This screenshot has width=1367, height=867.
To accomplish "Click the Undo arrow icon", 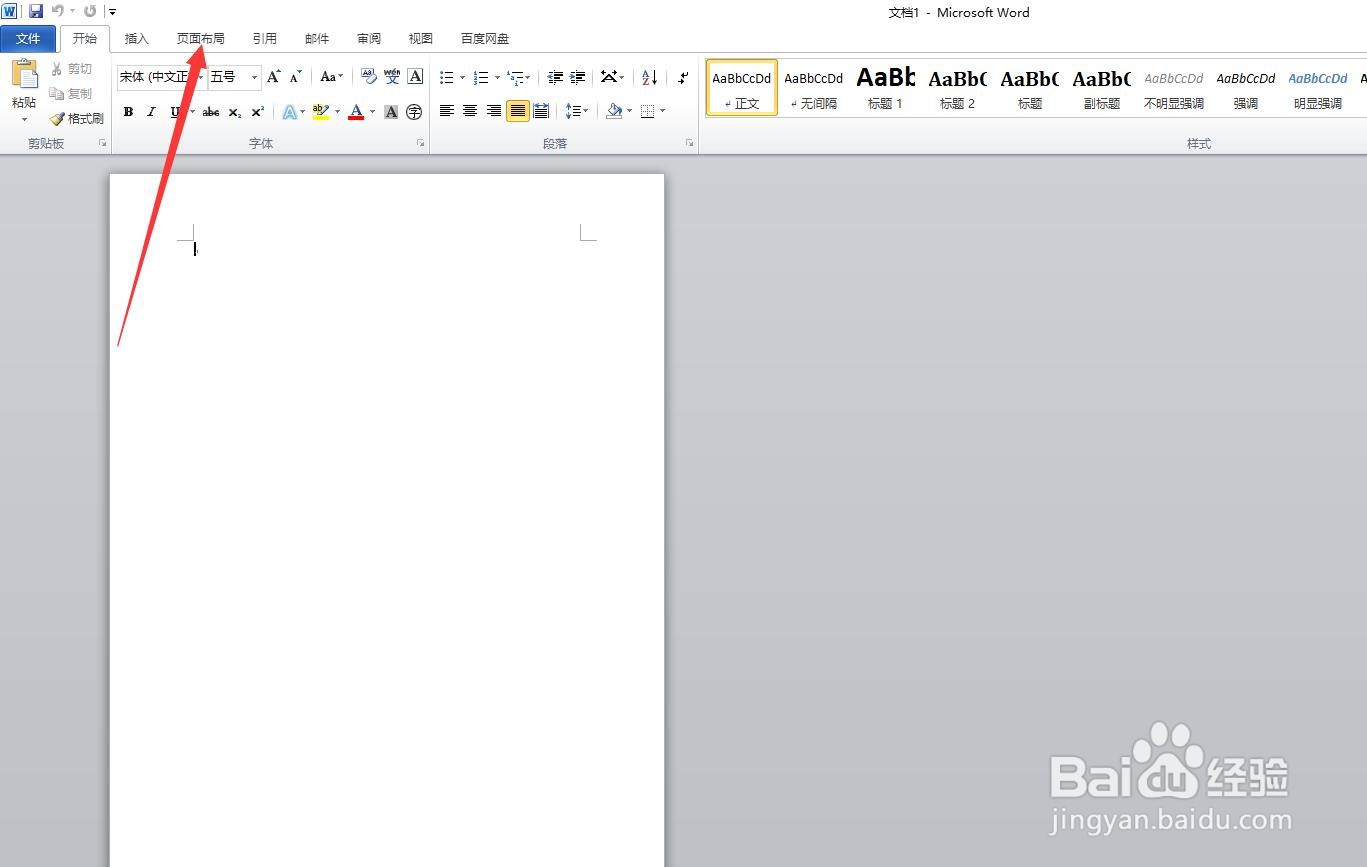I will (x=57, y=11).
